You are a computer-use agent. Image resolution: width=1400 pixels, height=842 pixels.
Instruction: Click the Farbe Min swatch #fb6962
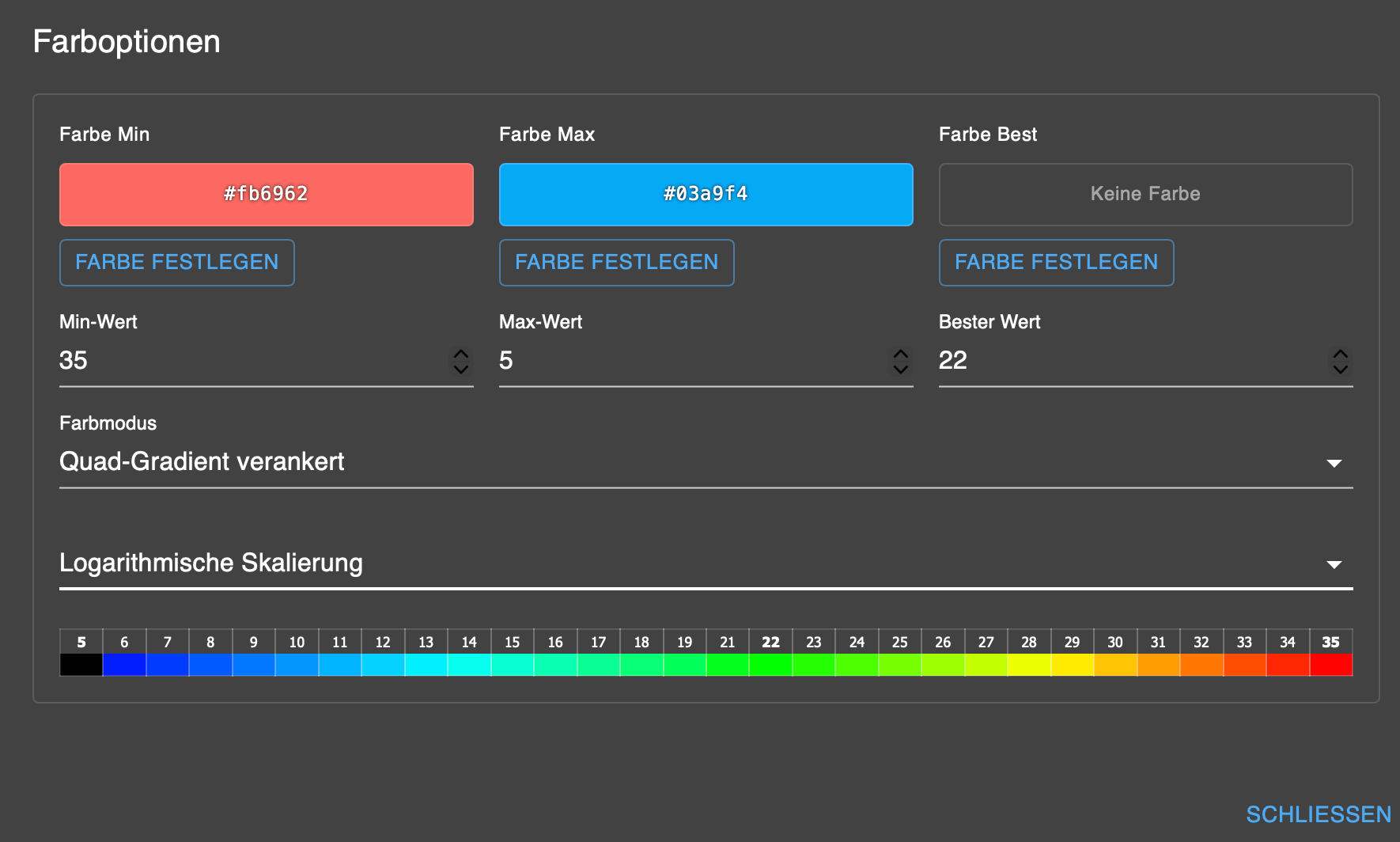[x=267, y=195]
